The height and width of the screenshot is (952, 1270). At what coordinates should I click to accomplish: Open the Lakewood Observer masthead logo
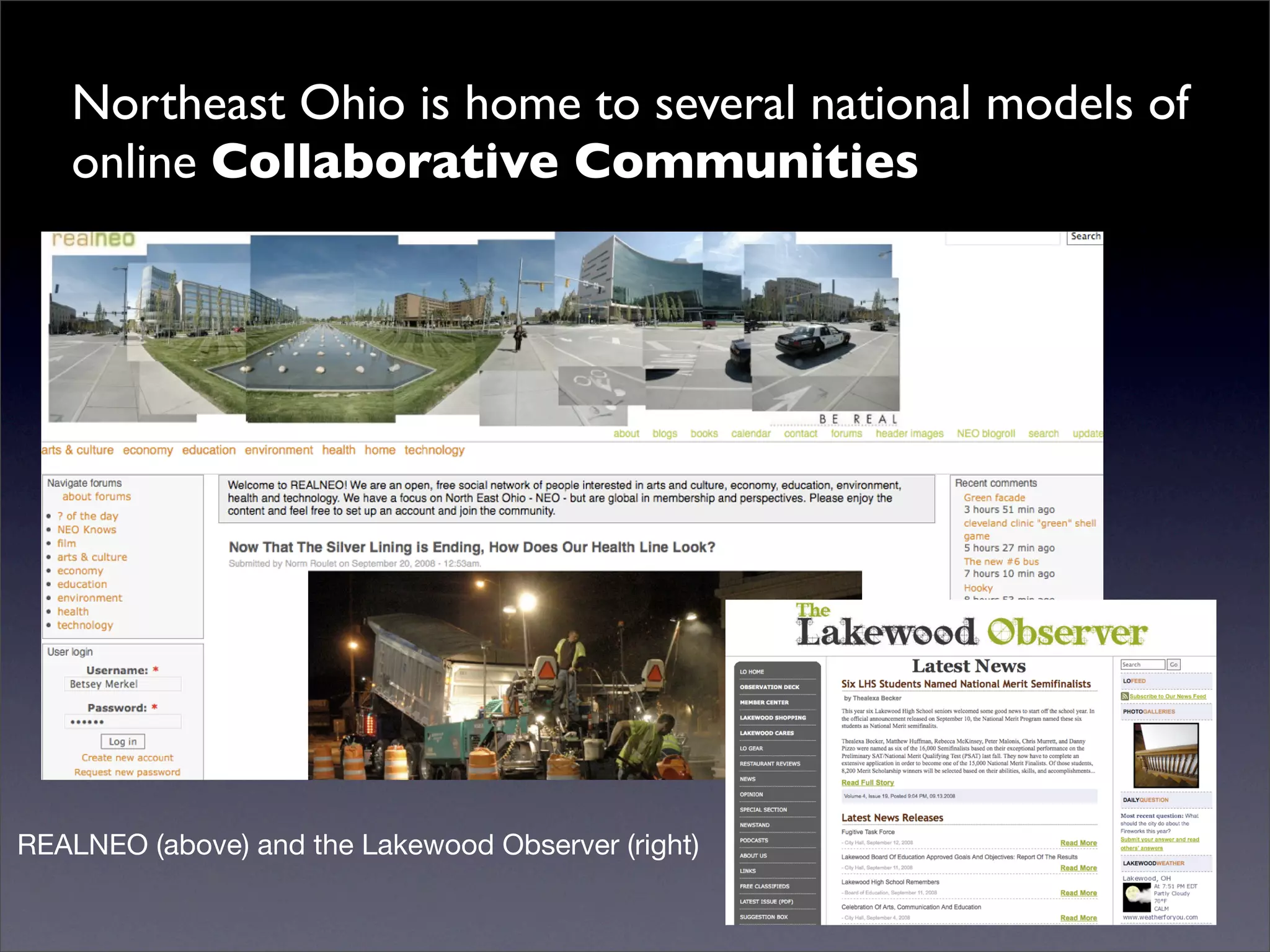point(972,625)
